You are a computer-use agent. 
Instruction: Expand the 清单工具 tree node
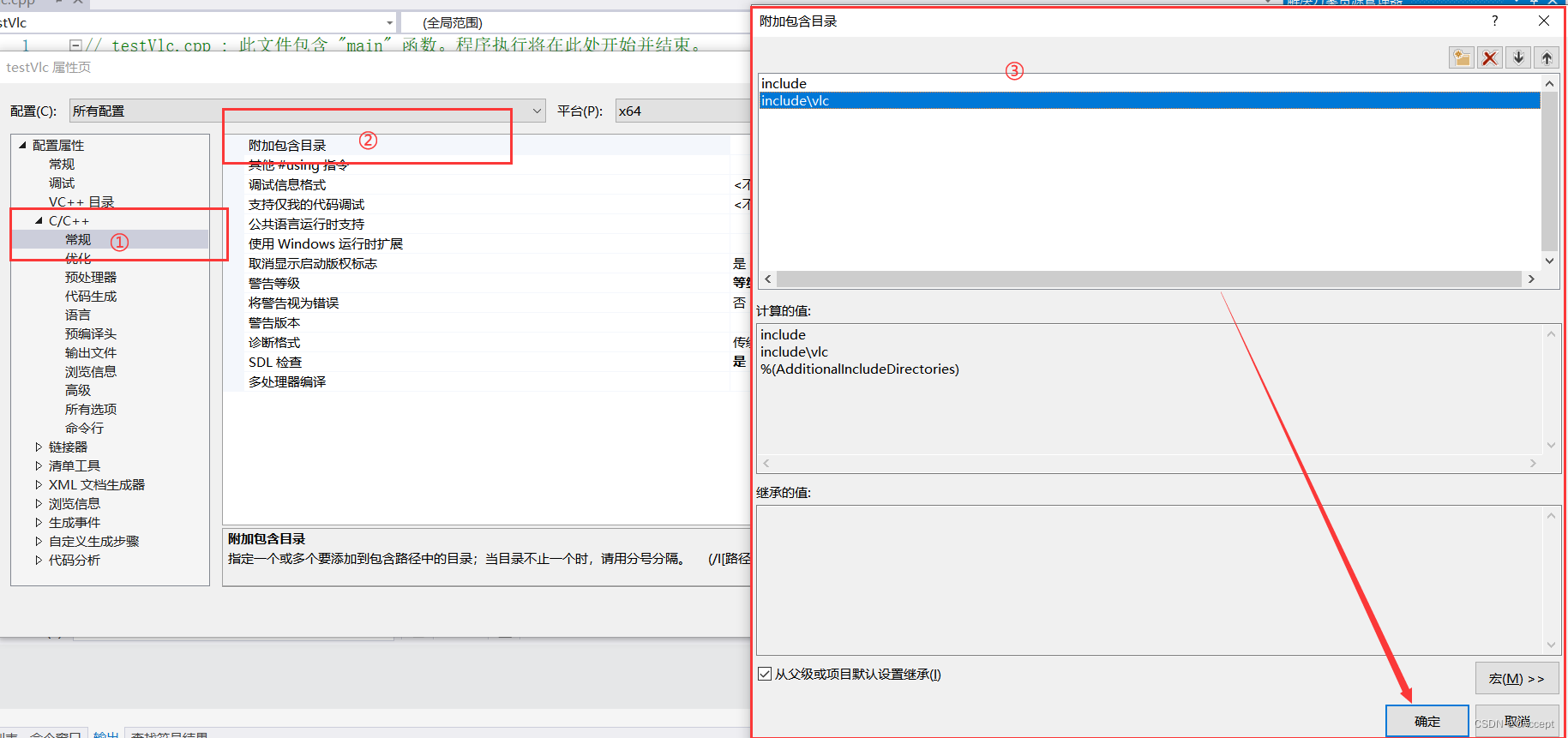click(x=39, y=465)
